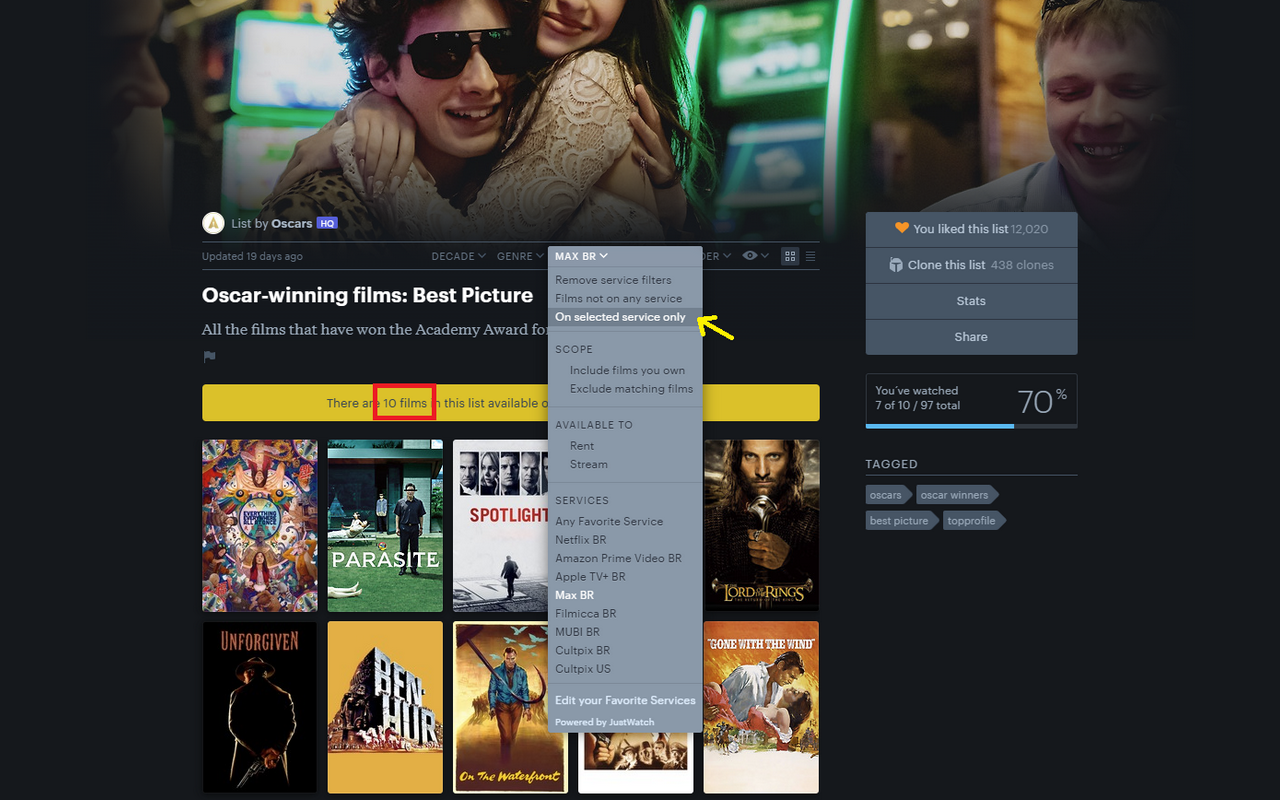Click the Oscars profile avatar icon
The height and width of the screenshot is (800, 1280).
click(213, 223)
